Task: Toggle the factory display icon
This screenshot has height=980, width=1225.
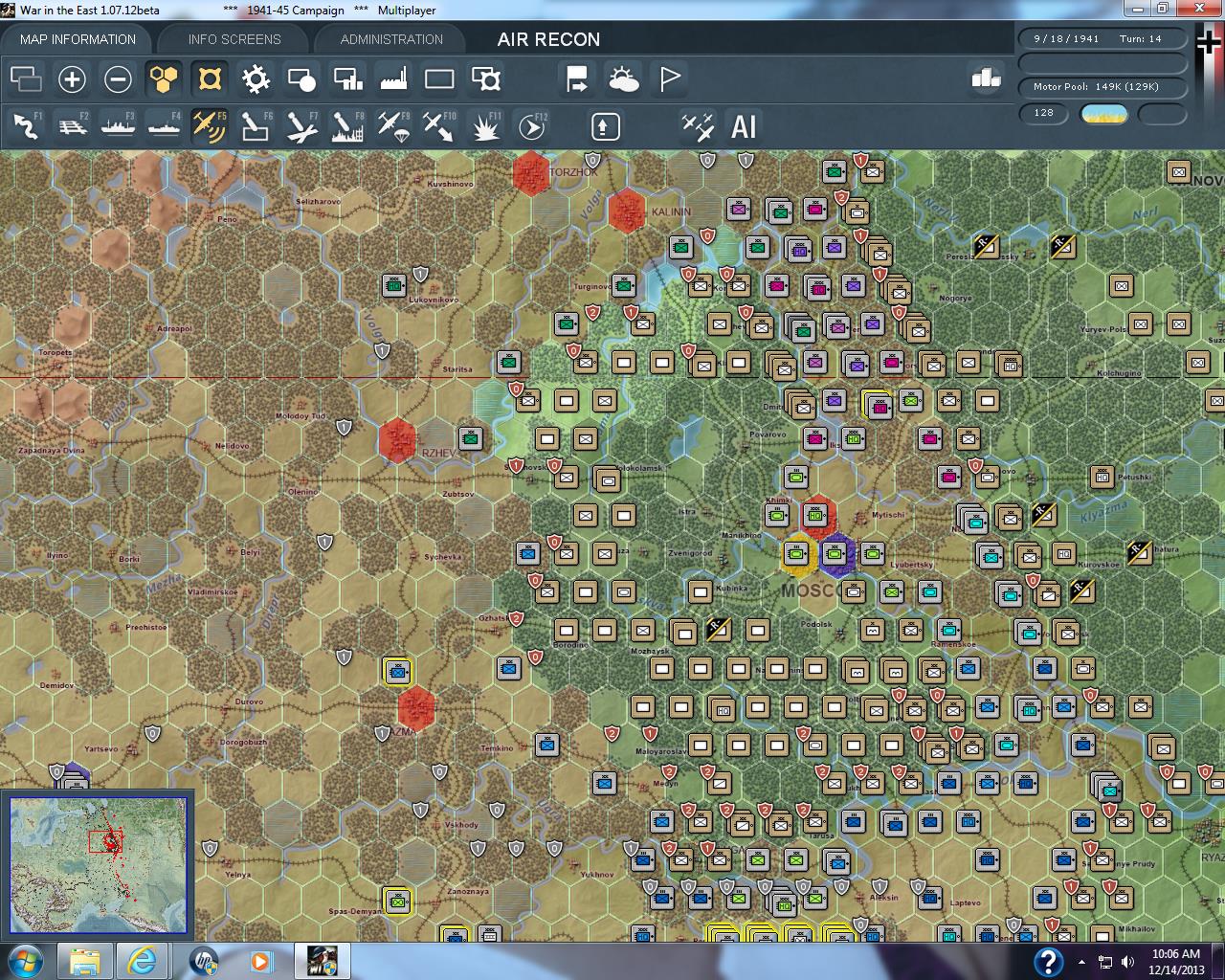Action: (x=393, y=79)
